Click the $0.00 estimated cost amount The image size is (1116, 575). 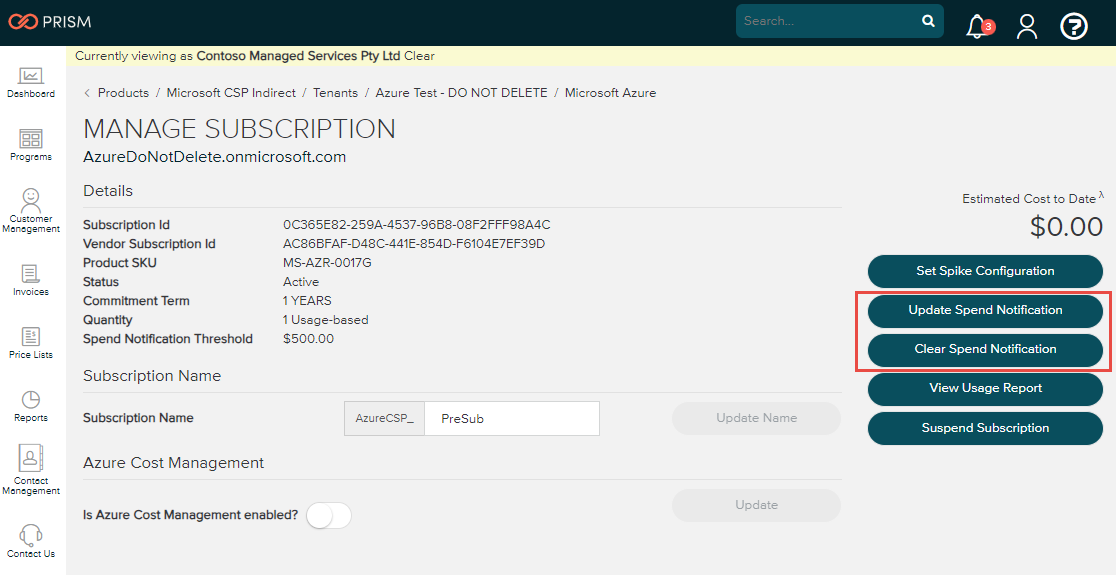[x=1066, y=227]
